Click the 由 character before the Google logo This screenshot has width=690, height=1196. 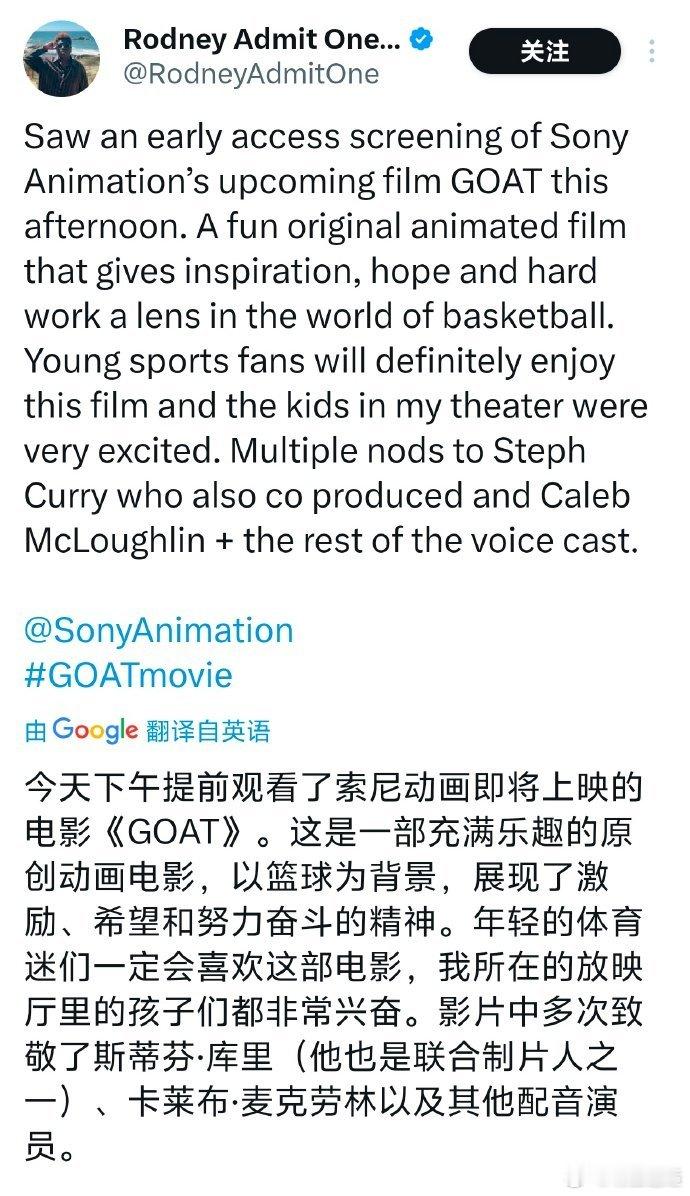pyautogui.click(x=35, y=731)
